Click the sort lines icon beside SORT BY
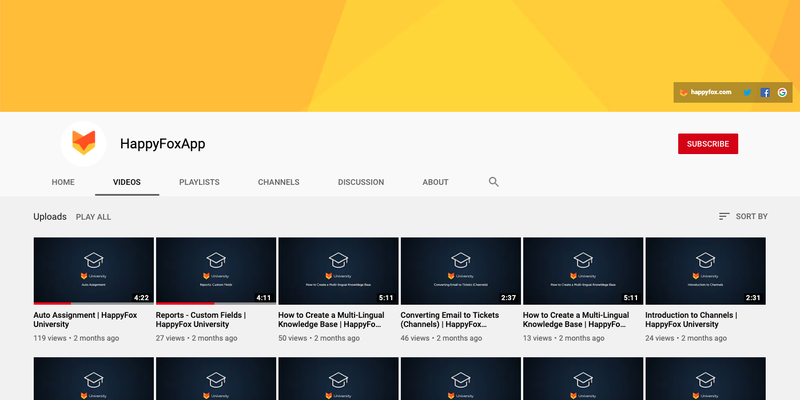 (724, 216)
